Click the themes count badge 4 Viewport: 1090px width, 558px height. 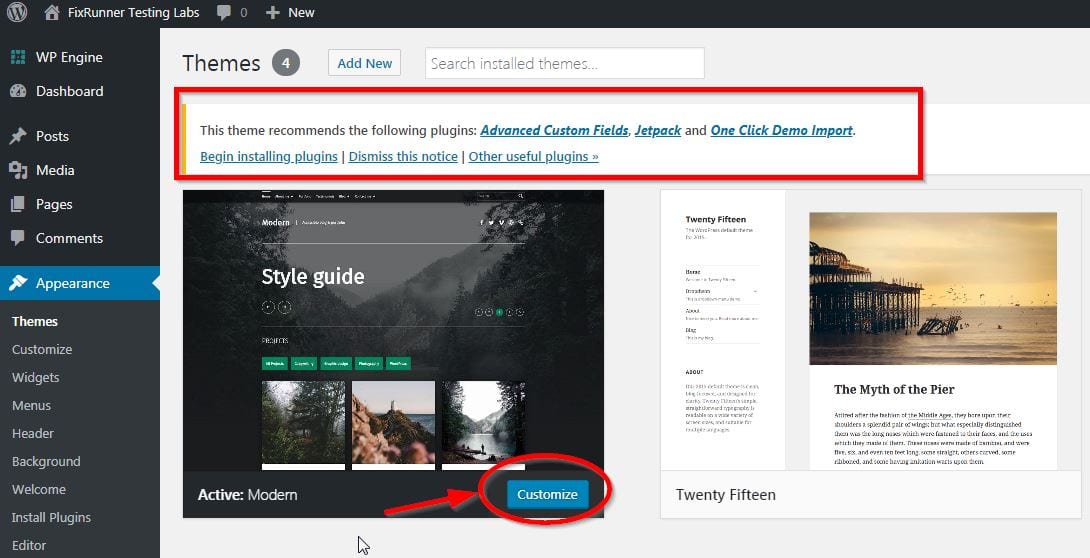286,63
